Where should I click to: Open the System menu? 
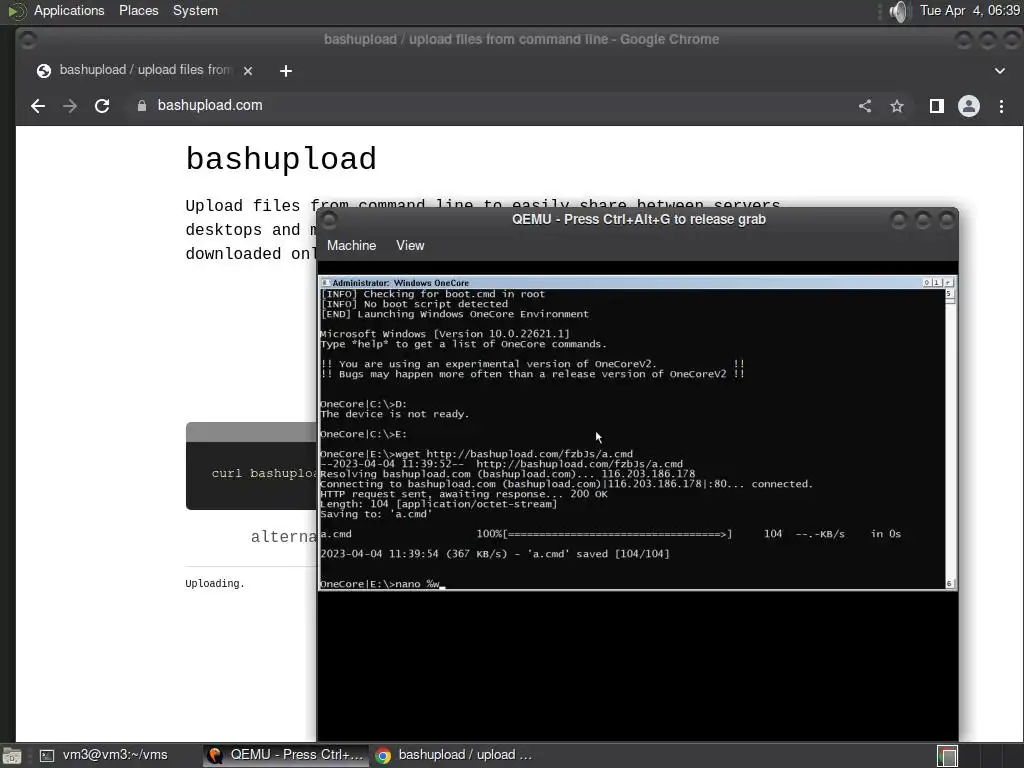pyautogui.click(x=195, y=10)
